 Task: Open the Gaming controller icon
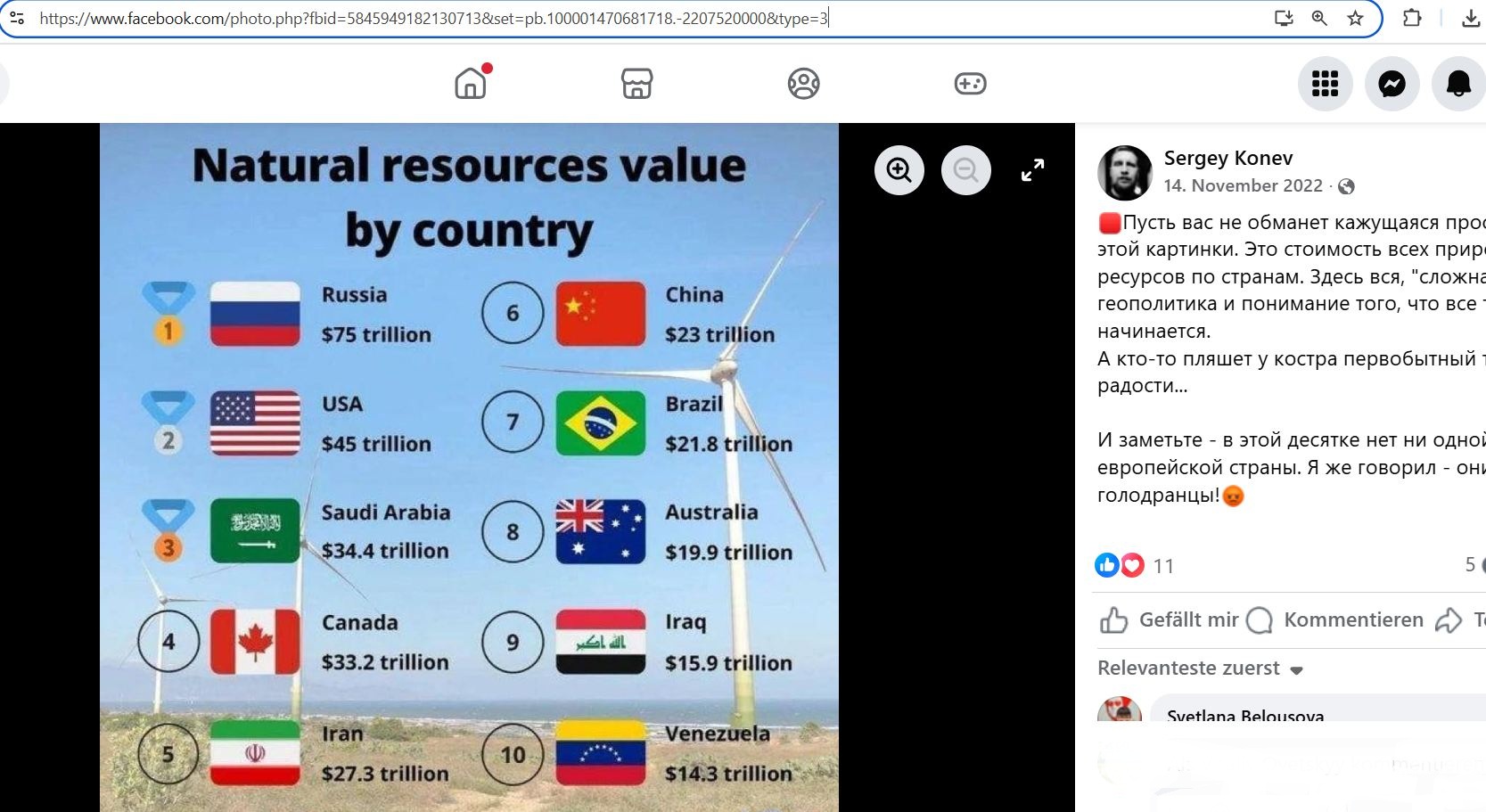[970, 84]
